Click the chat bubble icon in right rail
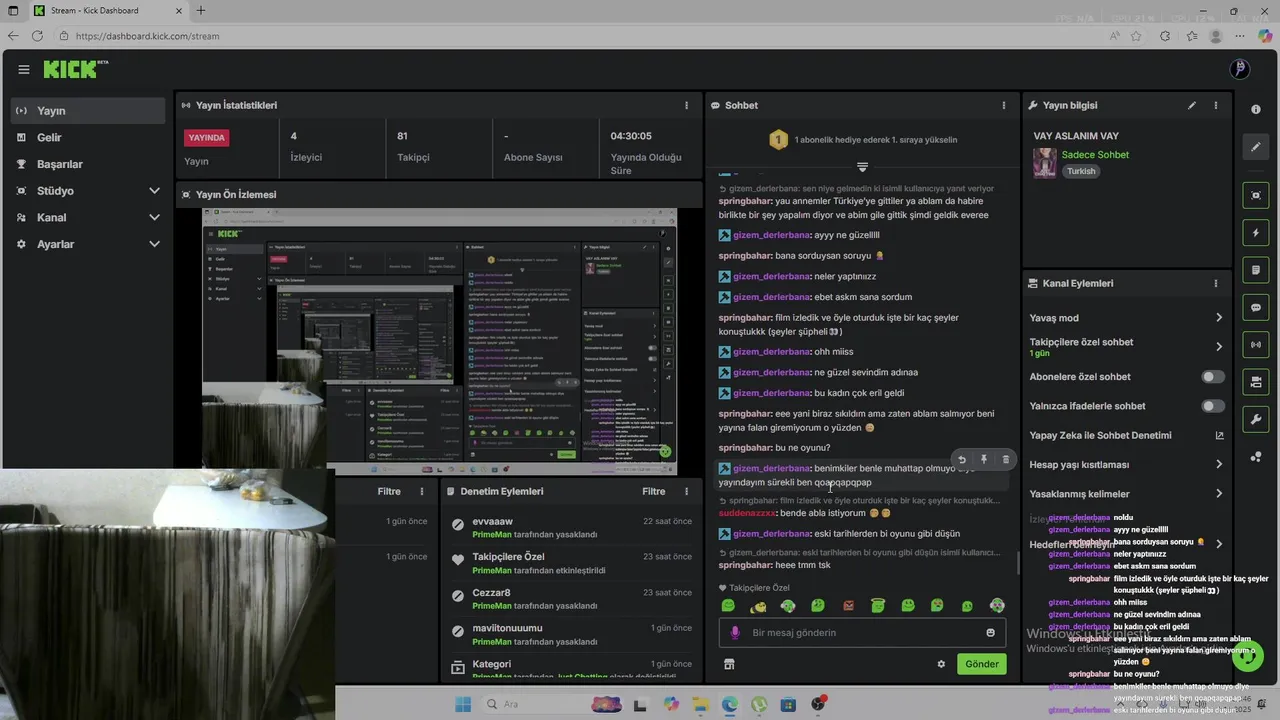The width and height of the screenshot is (1280, 720). 1256,307
